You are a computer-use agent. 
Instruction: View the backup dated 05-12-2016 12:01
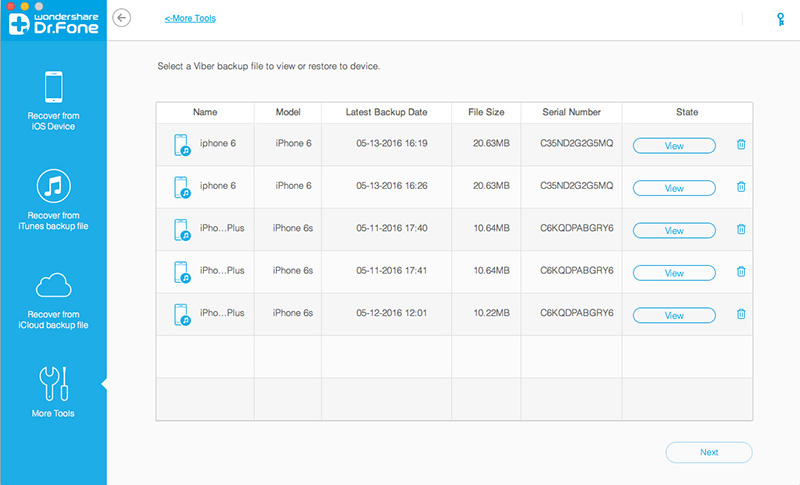tap(674, 315)
